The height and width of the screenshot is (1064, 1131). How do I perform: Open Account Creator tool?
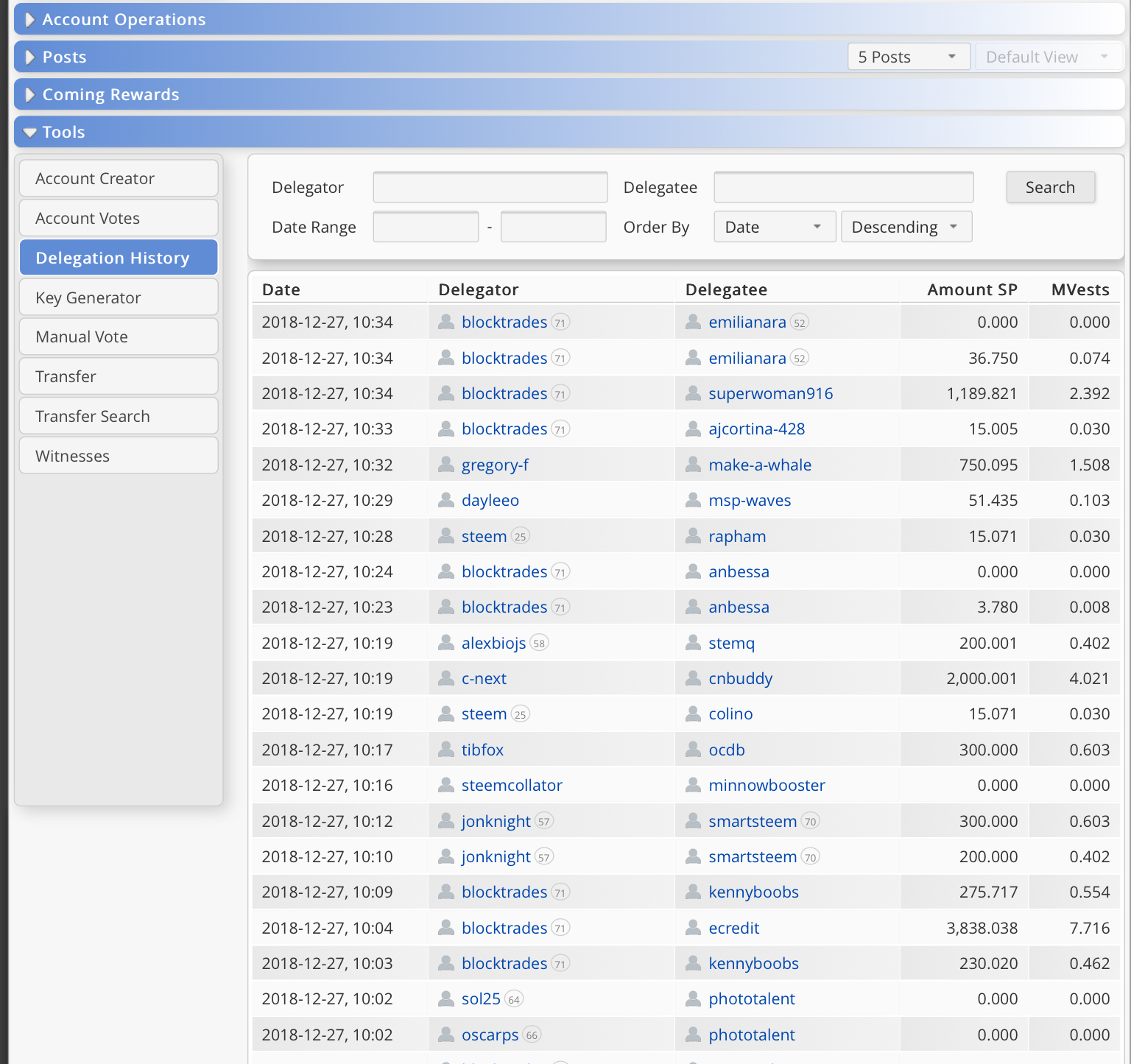(x=119, y=178)
